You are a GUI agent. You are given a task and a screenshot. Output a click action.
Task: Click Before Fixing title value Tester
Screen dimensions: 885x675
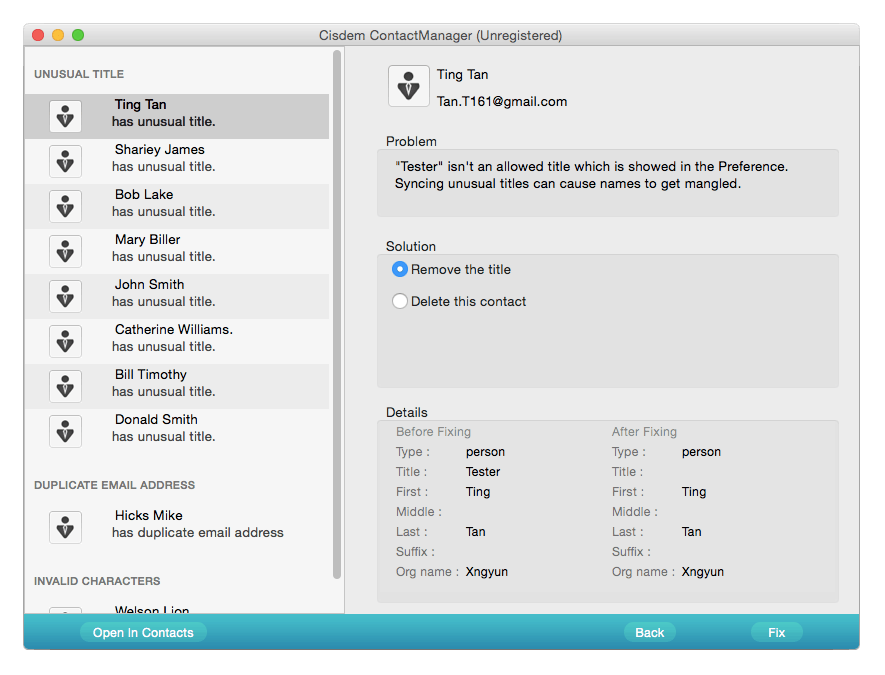click(x=483, y=472)
